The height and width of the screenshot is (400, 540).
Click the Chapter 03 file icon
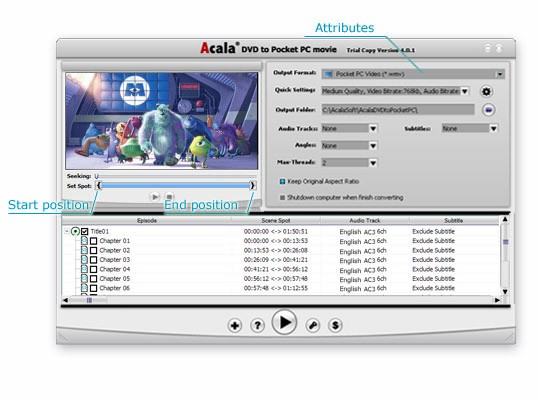[x=84, y=259]
